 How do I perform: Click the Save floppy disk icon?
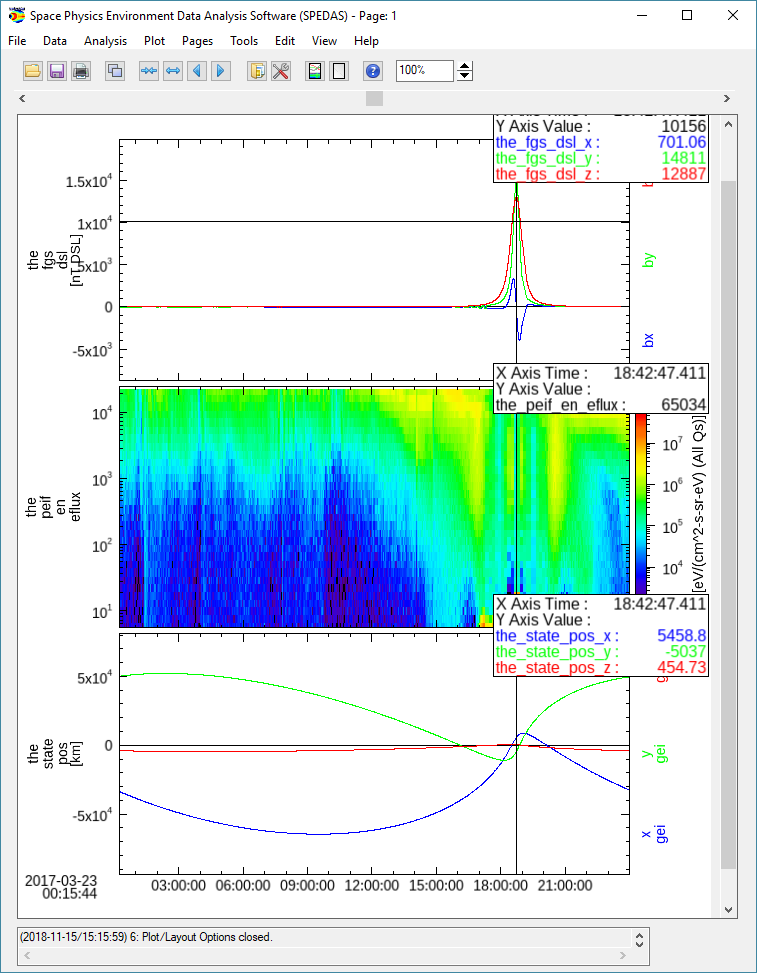click(57, 71)
